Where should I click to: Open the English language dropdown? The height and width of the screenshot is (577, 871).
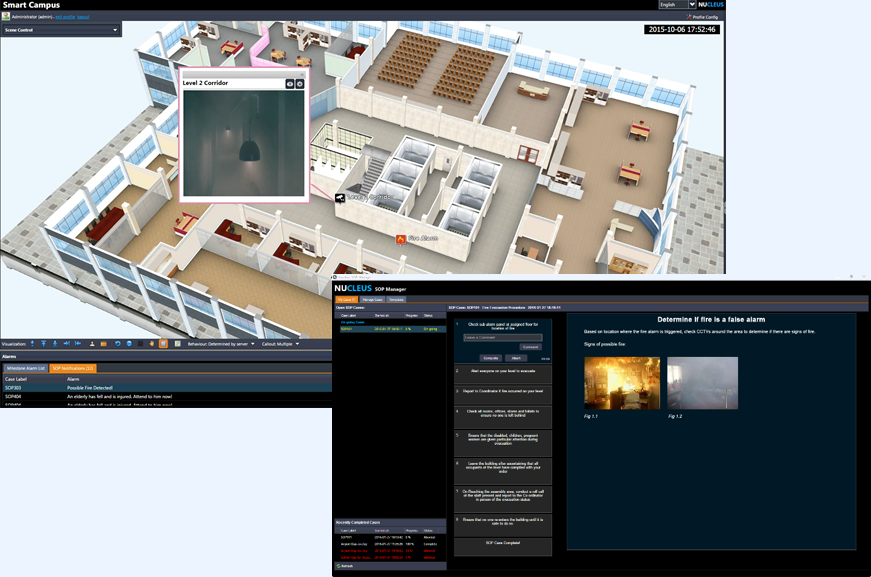tap(677, 4)
